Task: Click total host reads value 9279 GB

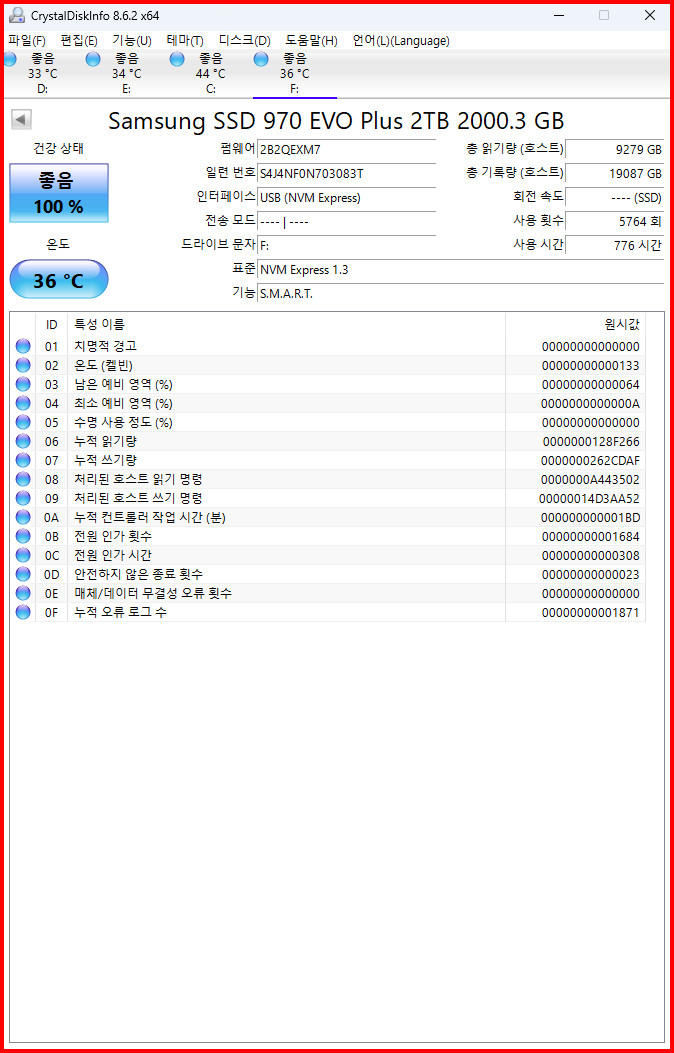Action: click(x=615, y=149)
